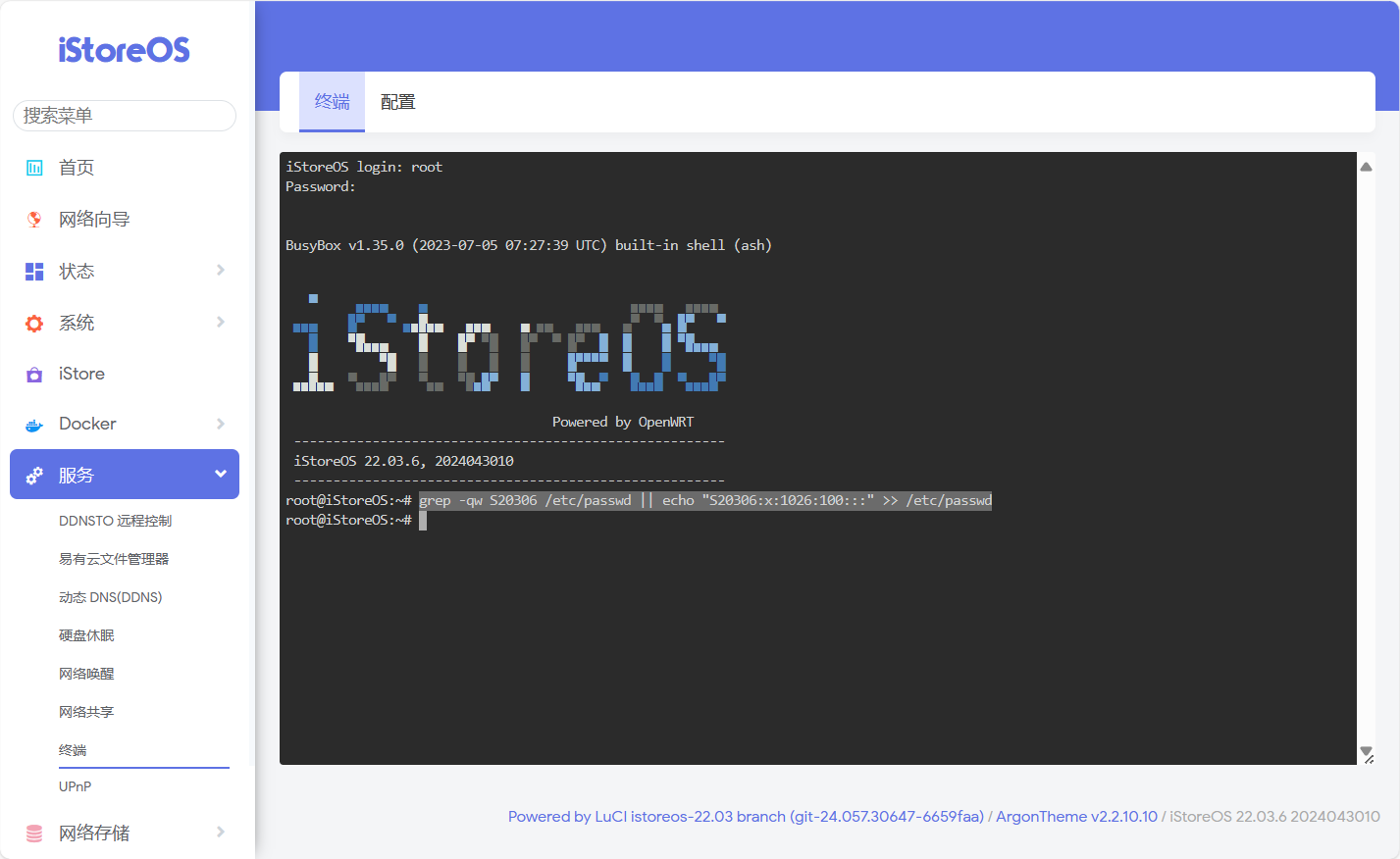Open DDNSTO 远程控制 service page
1400x859 pixels.
click(x=115, y=521)
